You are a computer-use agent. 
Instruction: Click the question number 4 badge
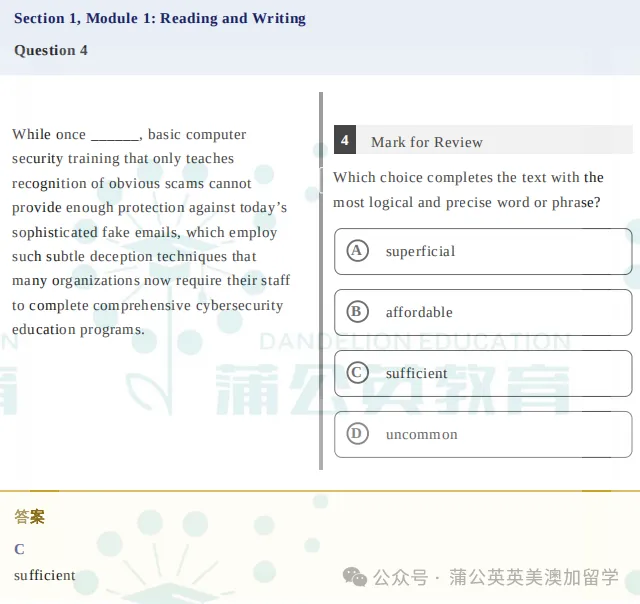345,140
